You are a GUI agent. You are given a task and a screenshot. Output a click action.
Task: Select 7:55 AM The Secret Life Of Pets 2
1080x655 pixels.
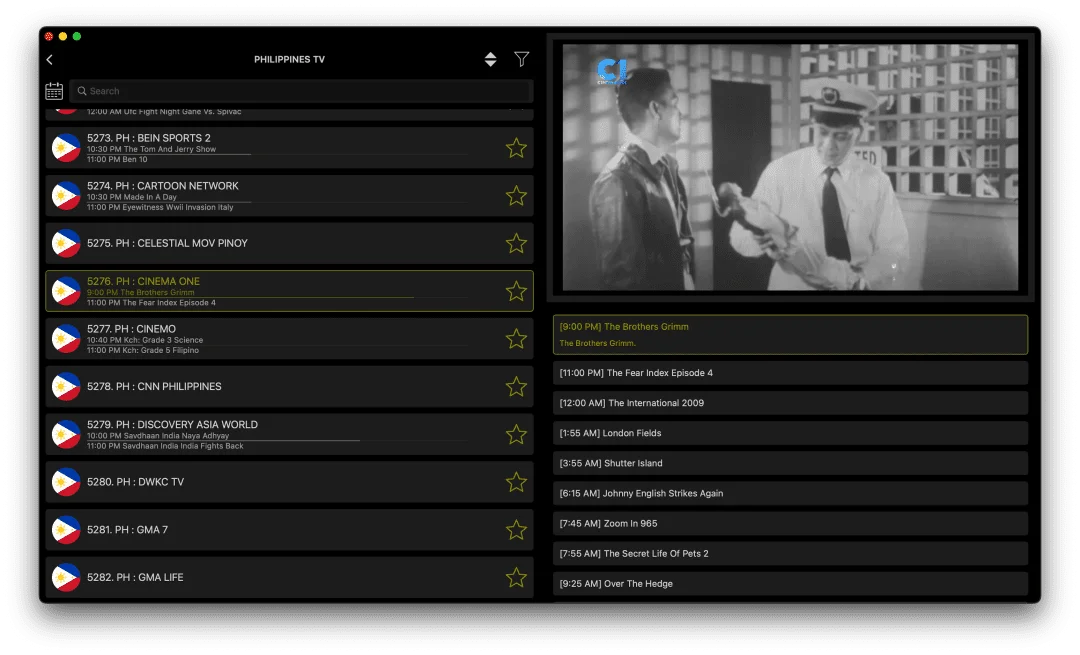click(x=790, y=554)
